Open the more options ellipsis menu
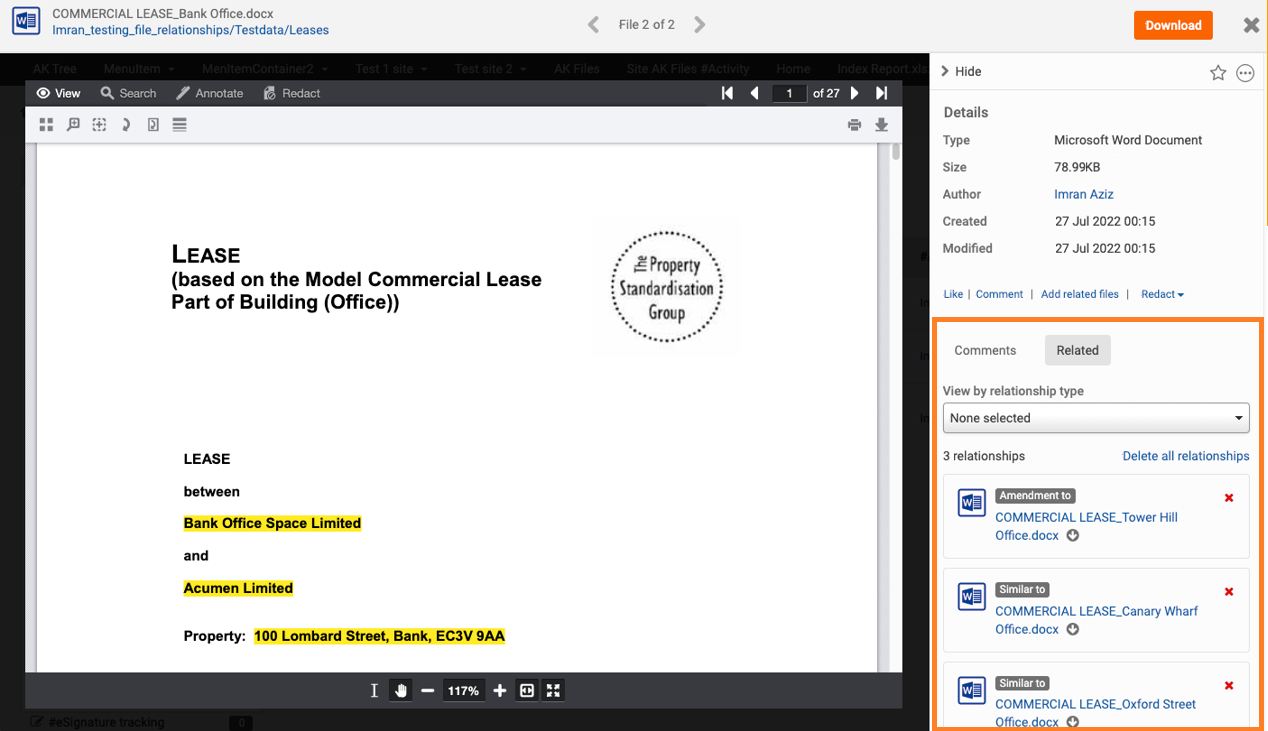The height and width of the screenshot is (731, 1268). [1245, 72]
